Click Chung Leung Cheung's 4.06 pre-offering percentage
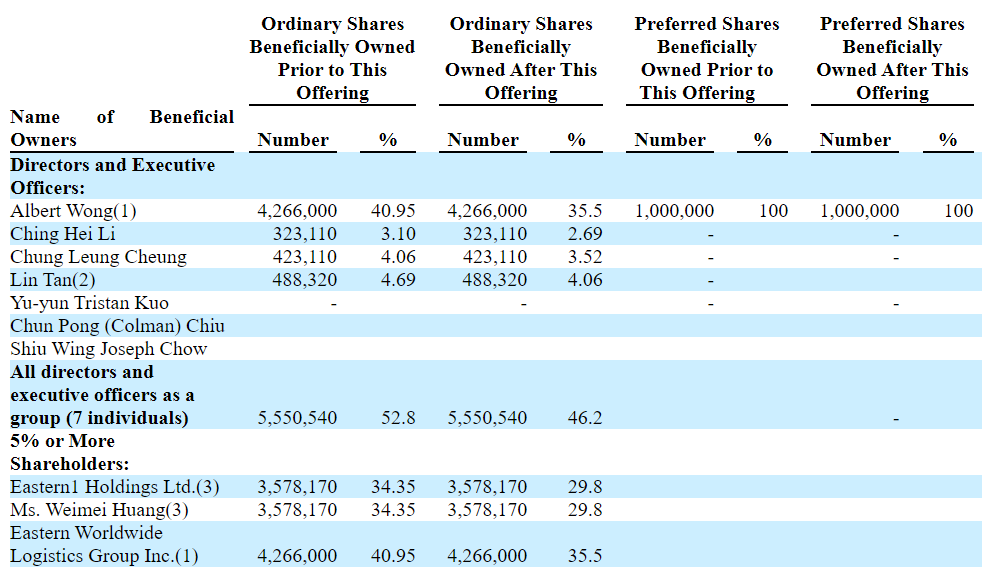The width and height of the screenshot is (989, 583). click(398, 257)
